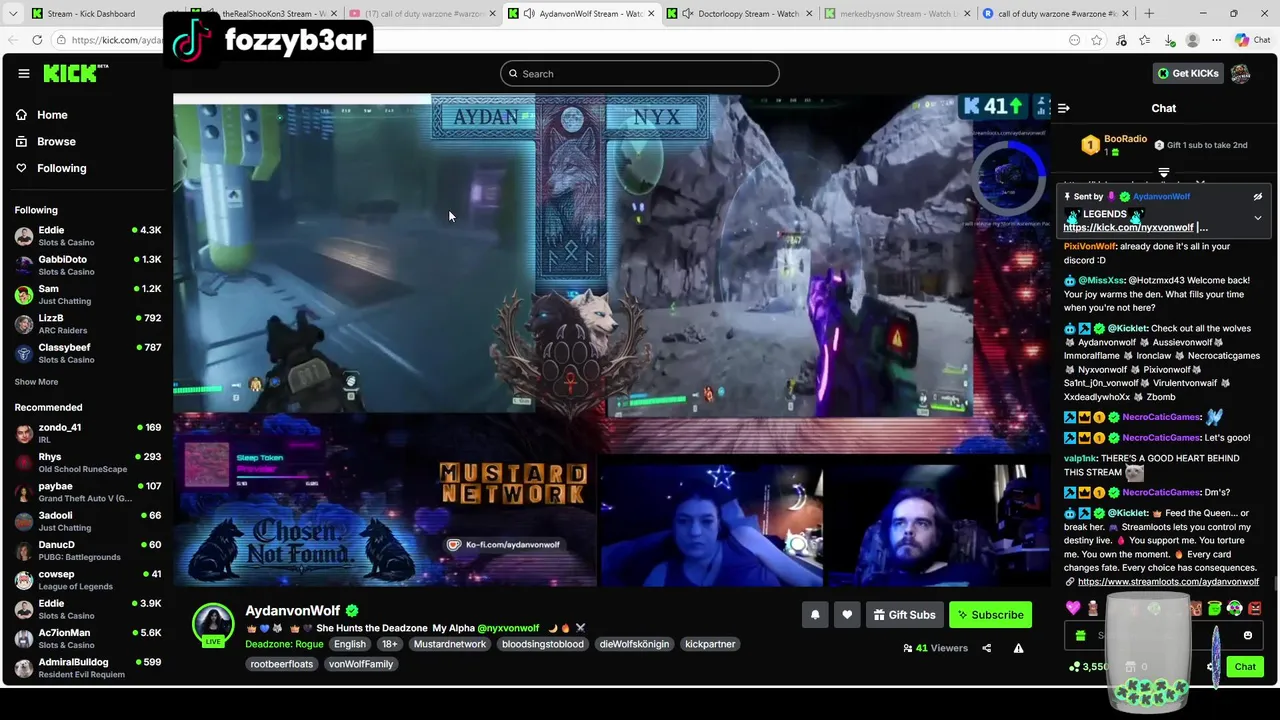This screenshot has width=1280, height=720.
Task: Open Eddie's 4.3K viewer channel
Action: click(x=88, y=236)
